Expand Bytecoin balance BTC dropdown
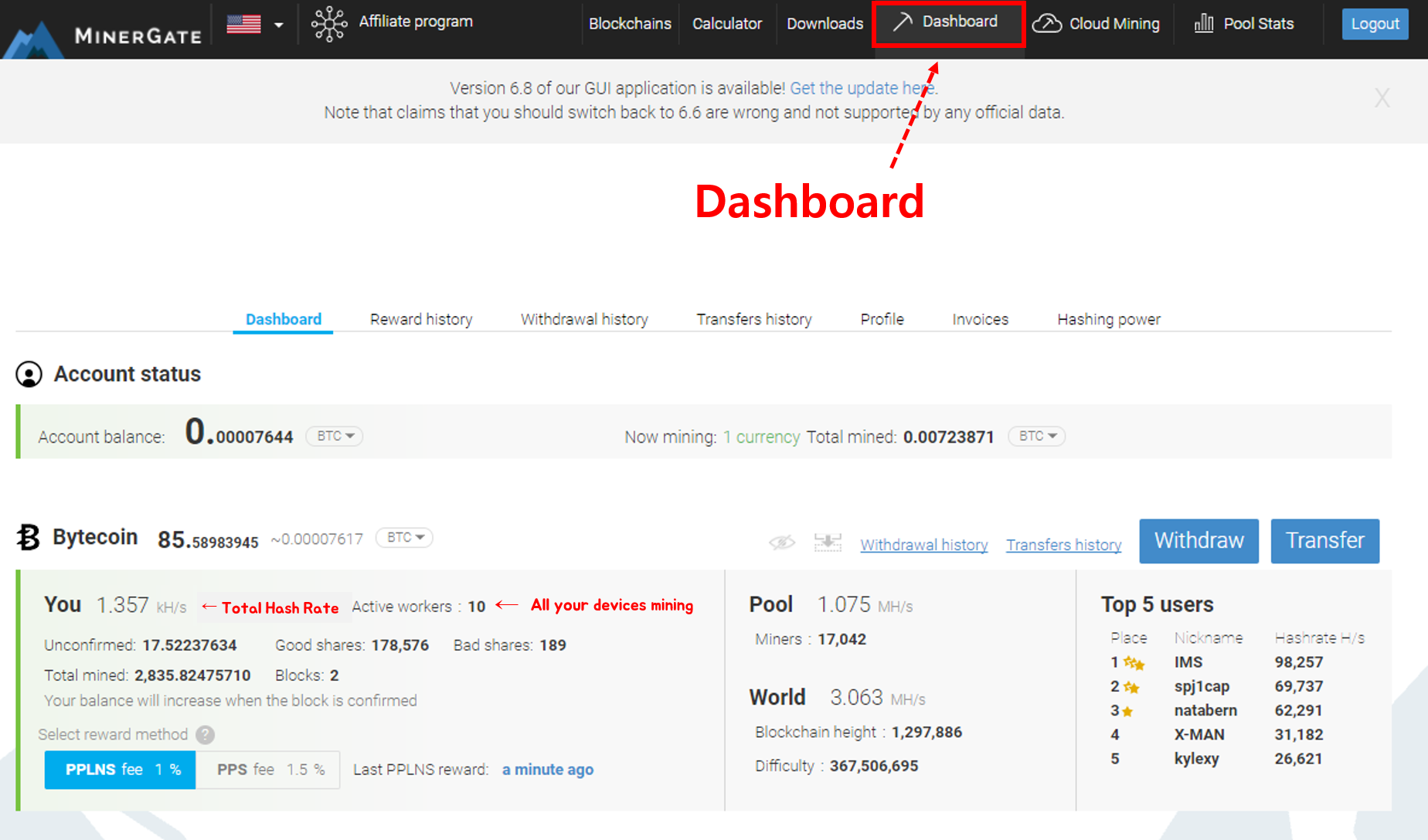The width and height of the screenshot is (1428, 840). point(404,537)
